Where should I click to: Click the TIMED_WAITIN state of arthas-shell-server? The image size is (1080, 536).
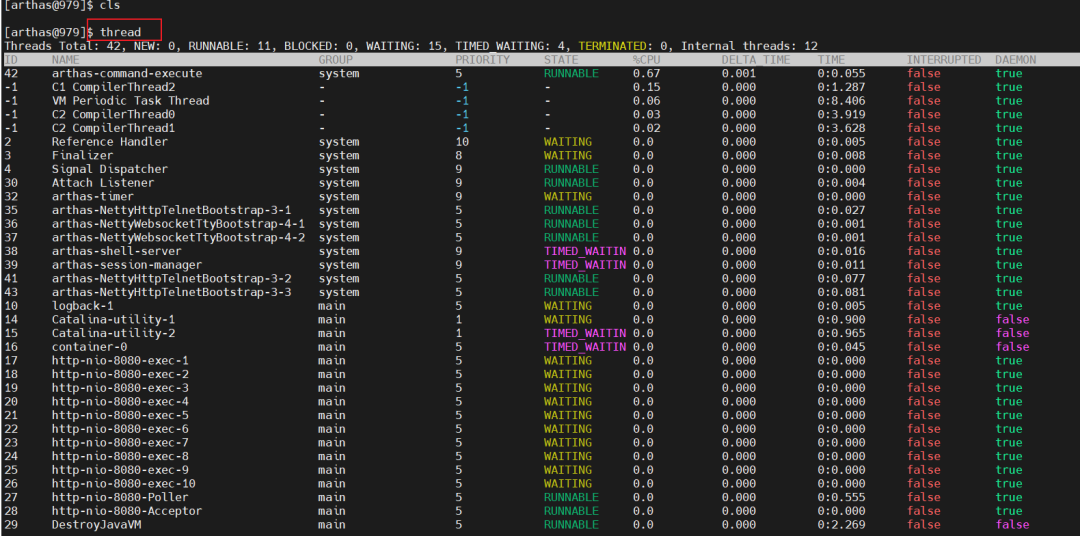[x=585, y=251]
